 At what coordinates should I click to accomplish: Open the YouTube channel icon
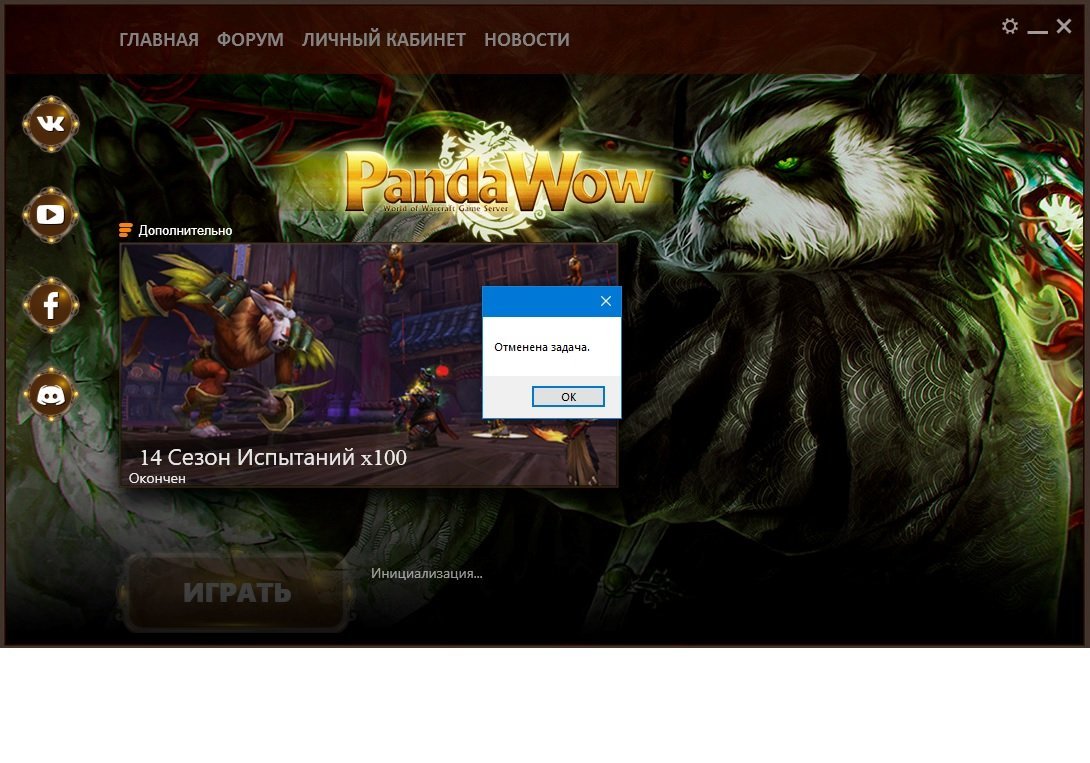(50, 214)
